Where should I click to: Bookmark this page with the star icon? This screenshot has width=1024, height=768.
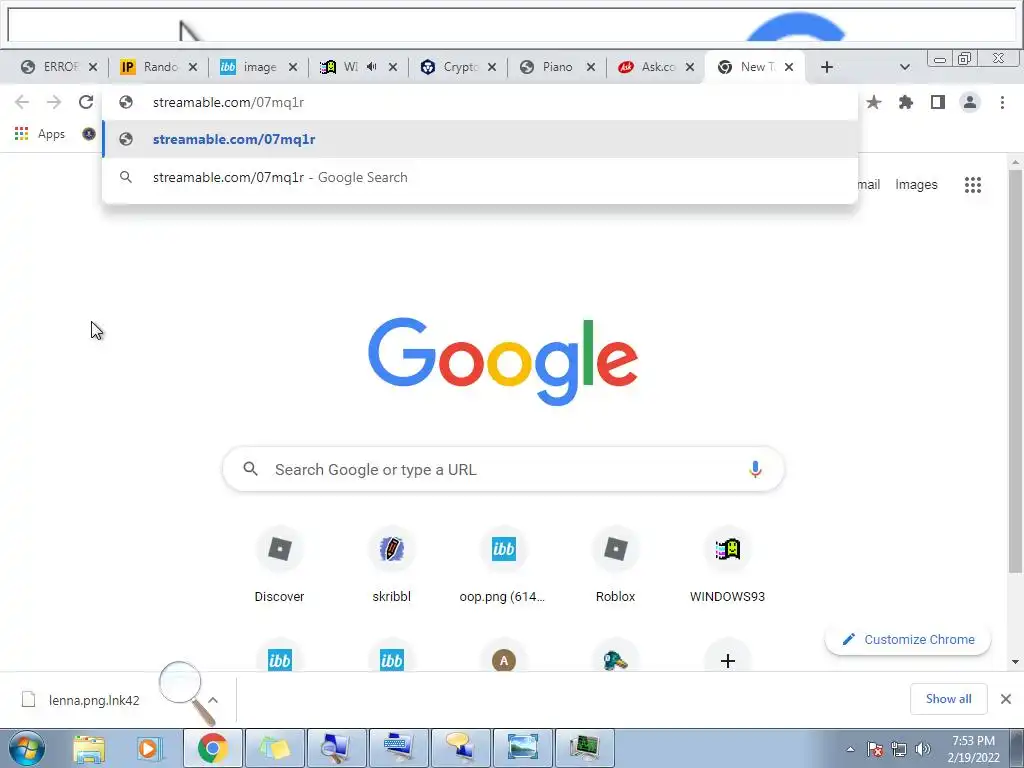[x=873, y=102]
